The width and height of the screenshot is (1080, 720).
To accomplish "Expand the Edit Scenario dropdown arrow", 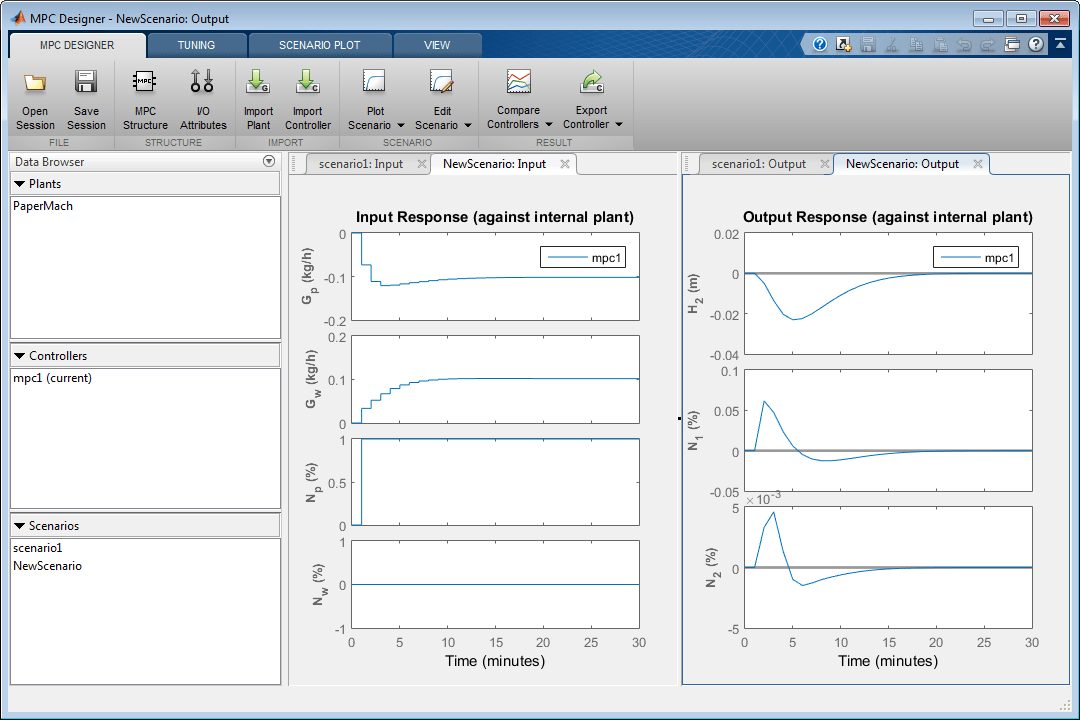I will (x=468, y=125).
